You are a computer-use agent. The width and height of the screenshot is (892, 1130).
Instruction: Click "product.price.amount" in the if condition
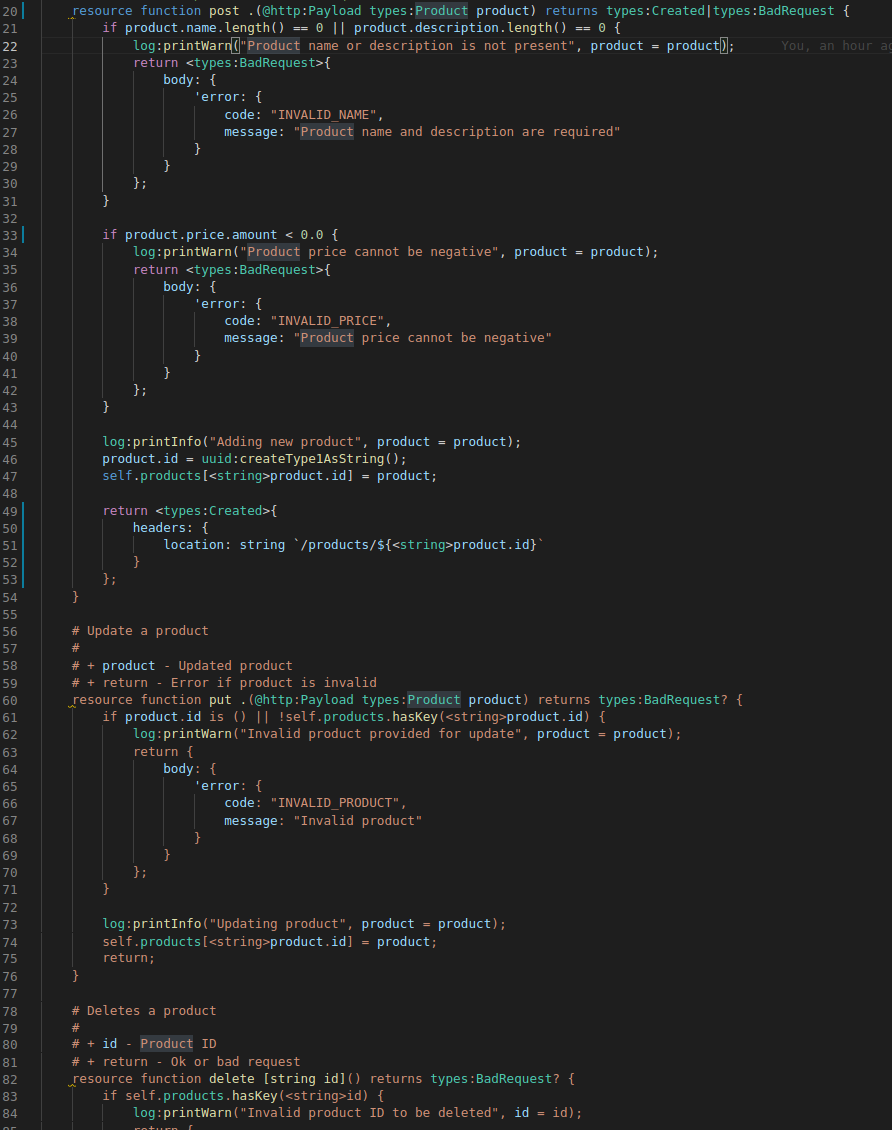[201, 235]
